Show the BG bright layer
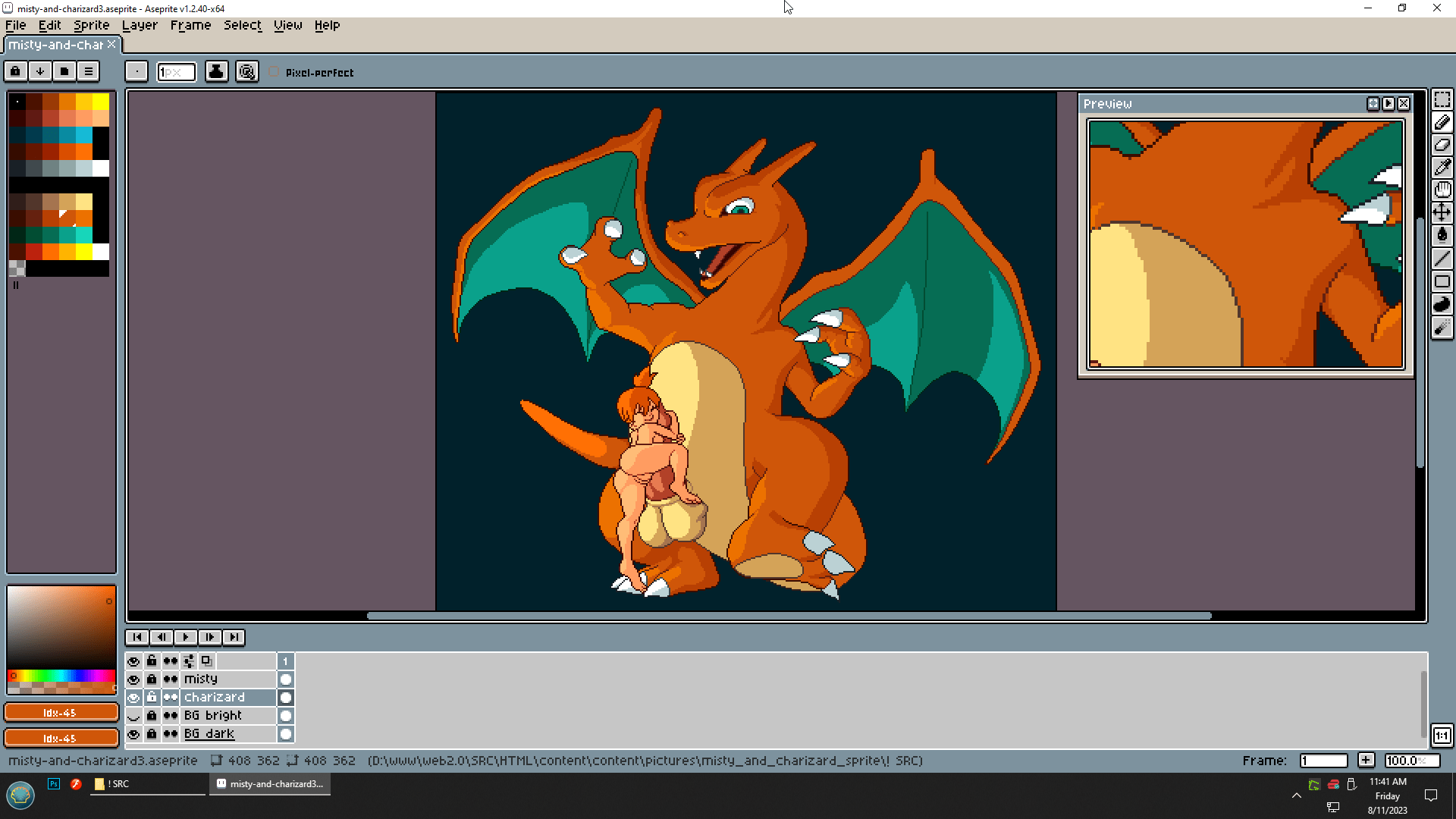The width and height of the screenshot is (1456, 819). pos(133,716)
